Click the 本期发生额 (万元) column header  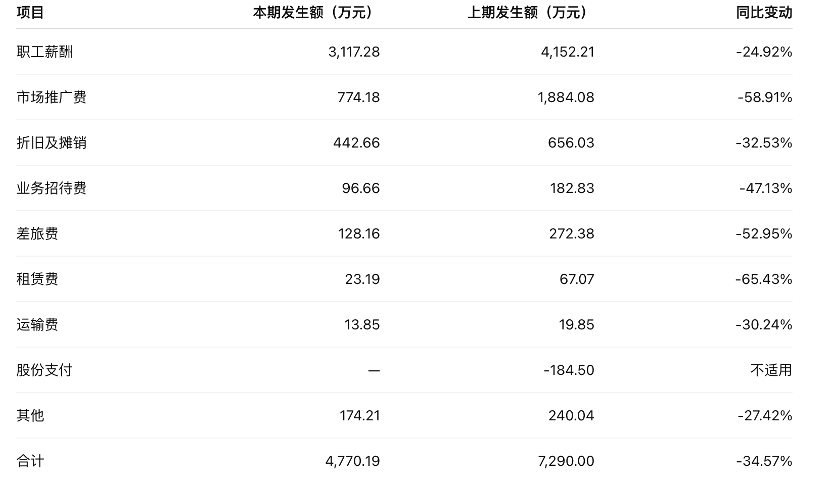[311, 13]
